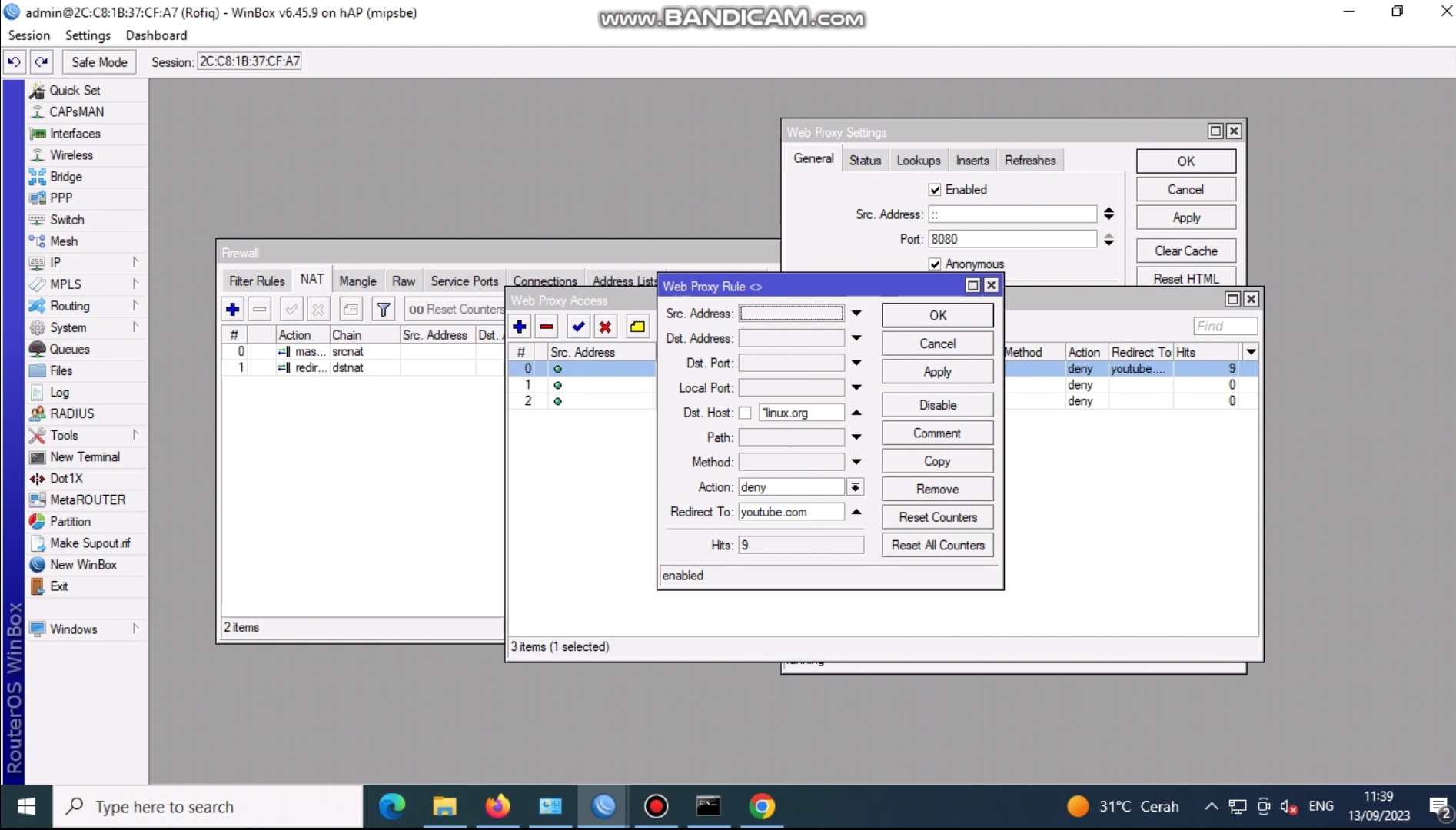Expand the Method field in Web Proxy Rule
Image resolution: width=1456 pixels, height=830 pixels.
coord(856,462)
